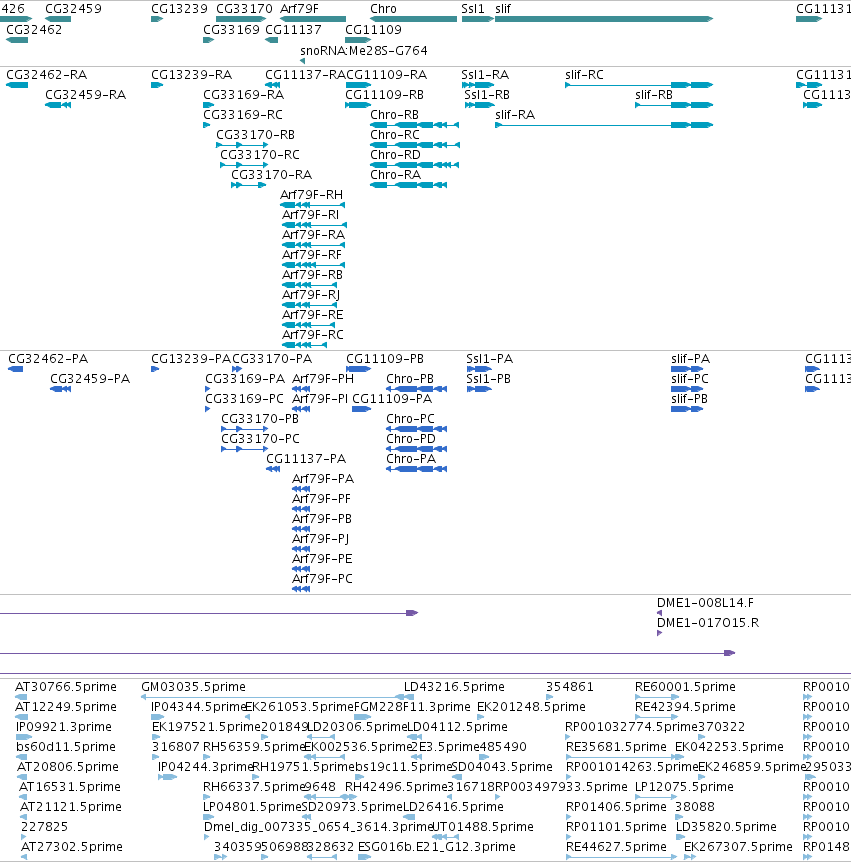Screen dimensions: 851x862
Task: Select the Arf79F gene label
Action: [299, 9]
